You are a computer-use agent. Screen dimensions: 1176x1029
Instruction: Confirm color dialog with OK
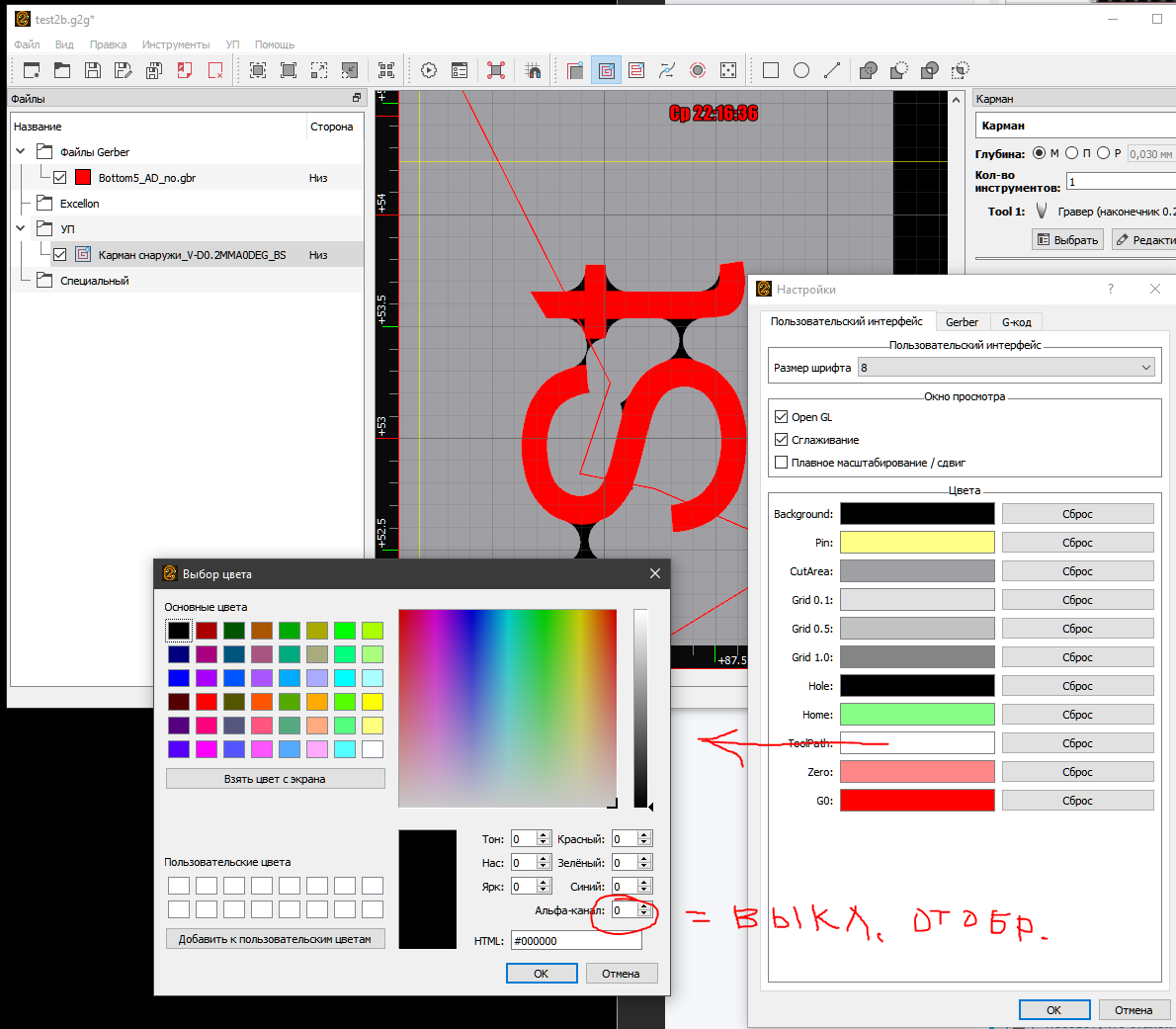(542, 974)
